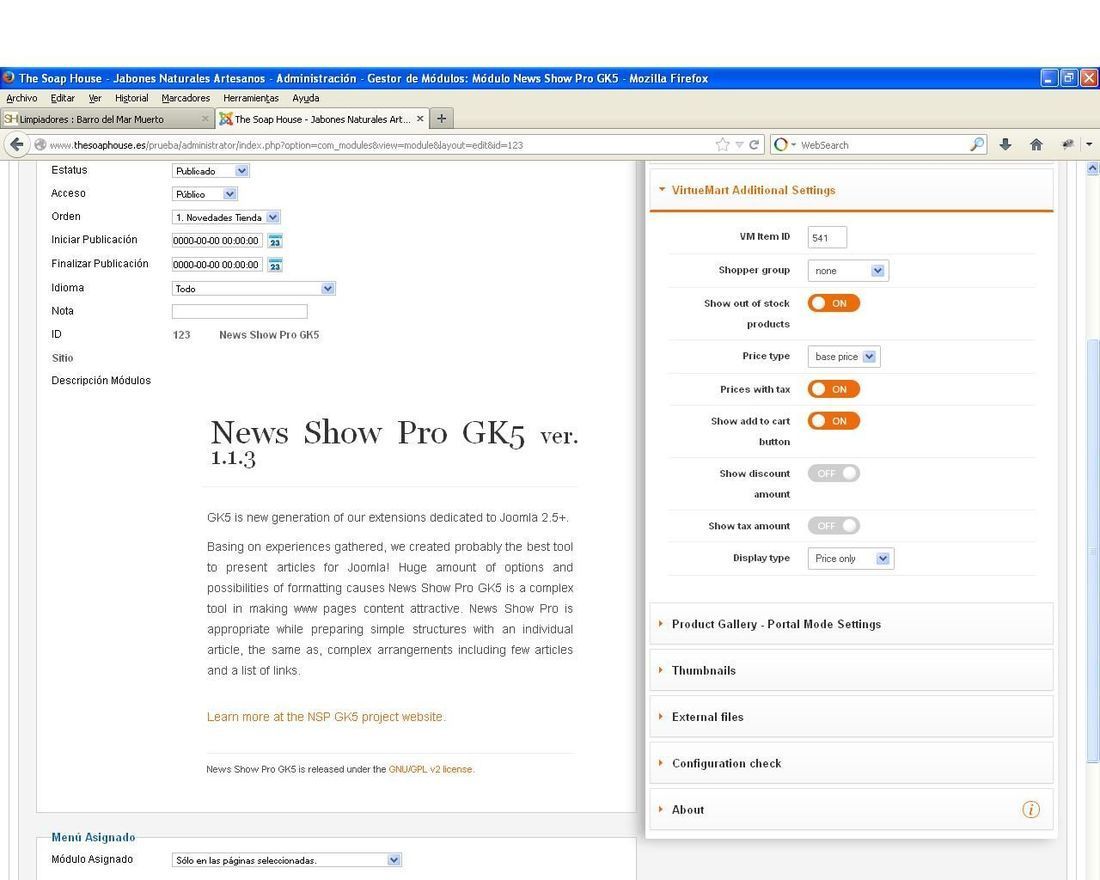Open the search engine selector icon

point(785,145)
